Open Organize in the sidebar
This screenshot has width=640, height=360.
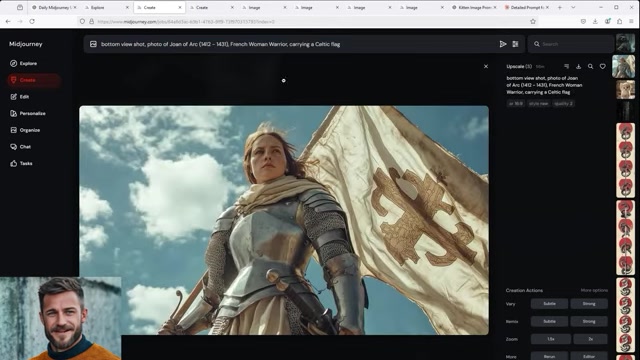click(x=25, y=130)
